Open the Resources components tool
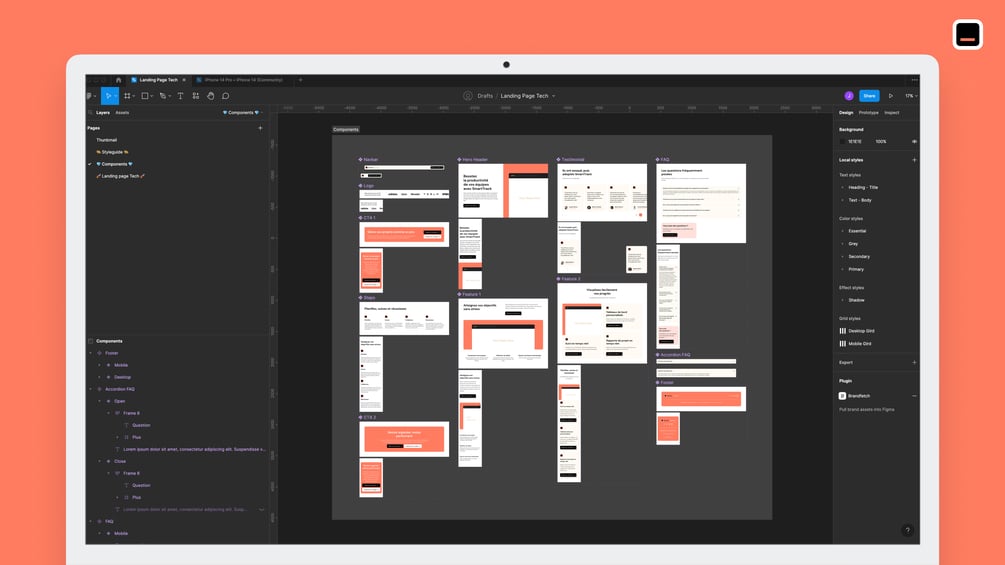The image size is (1005, 565). 195,96
